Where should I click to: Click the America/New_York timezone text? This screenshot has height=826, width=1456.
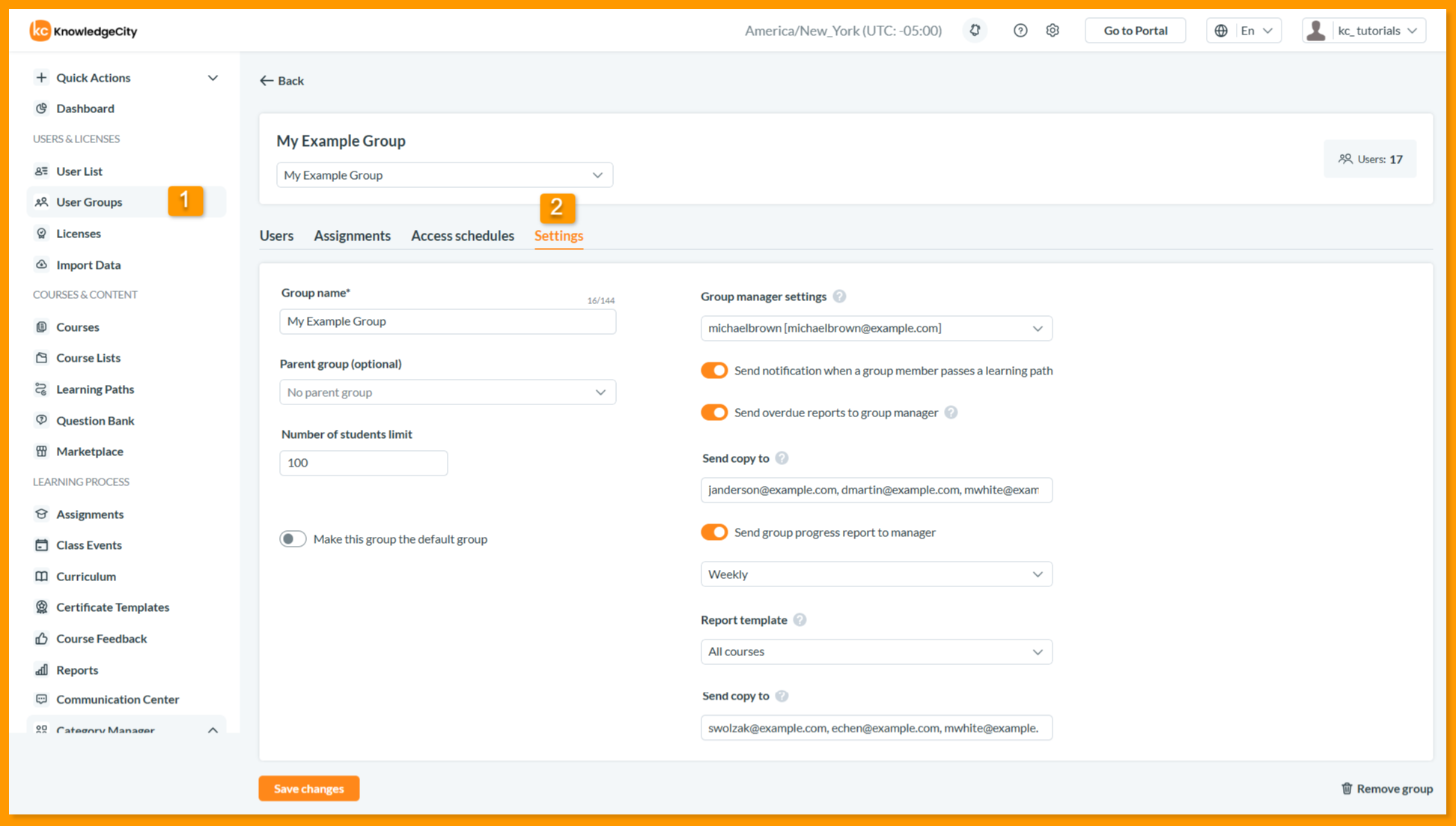843,31
